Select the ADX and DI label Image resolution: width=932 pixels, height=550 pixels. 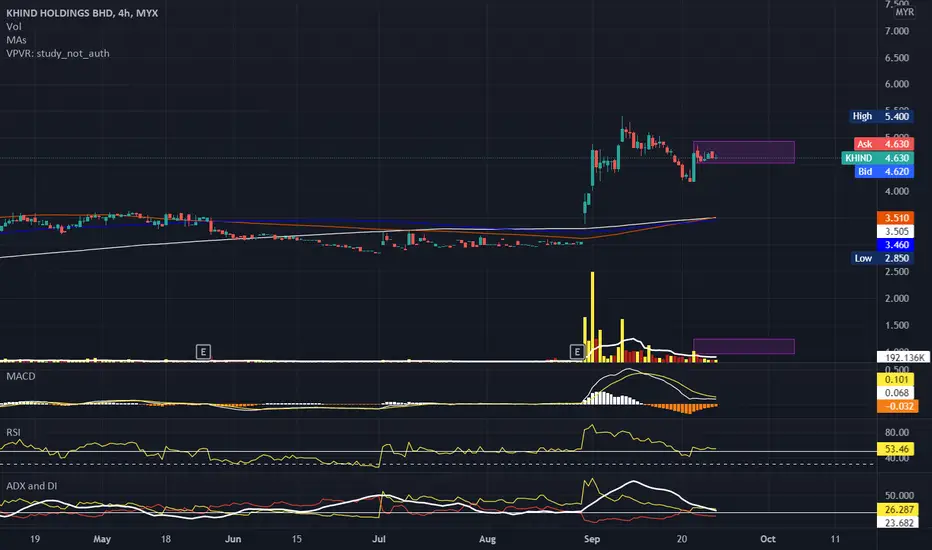tap(32, 486)
